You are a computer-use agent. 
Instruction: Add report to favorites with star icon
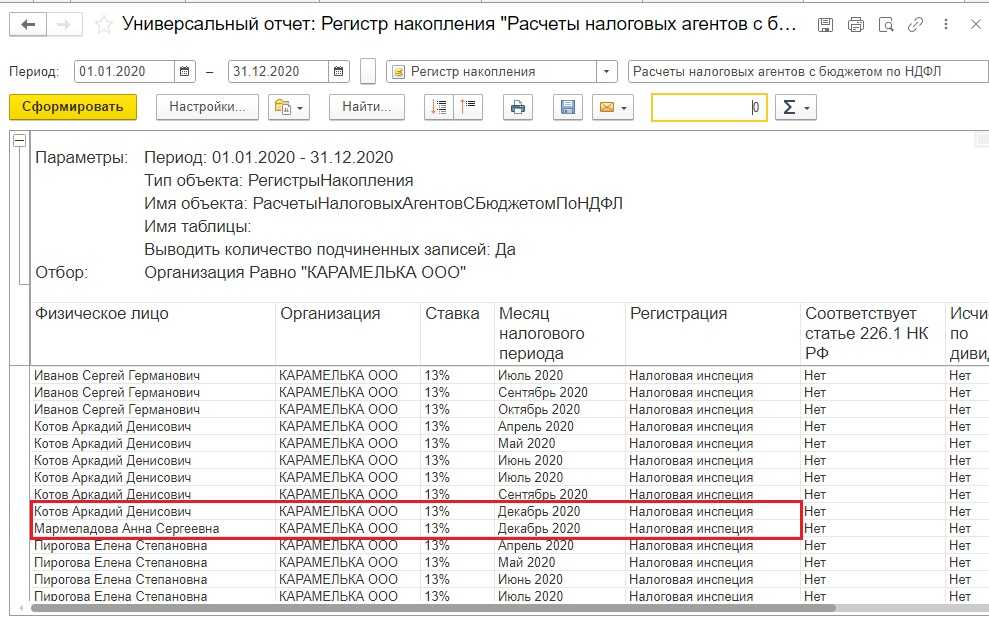(103, 25)
